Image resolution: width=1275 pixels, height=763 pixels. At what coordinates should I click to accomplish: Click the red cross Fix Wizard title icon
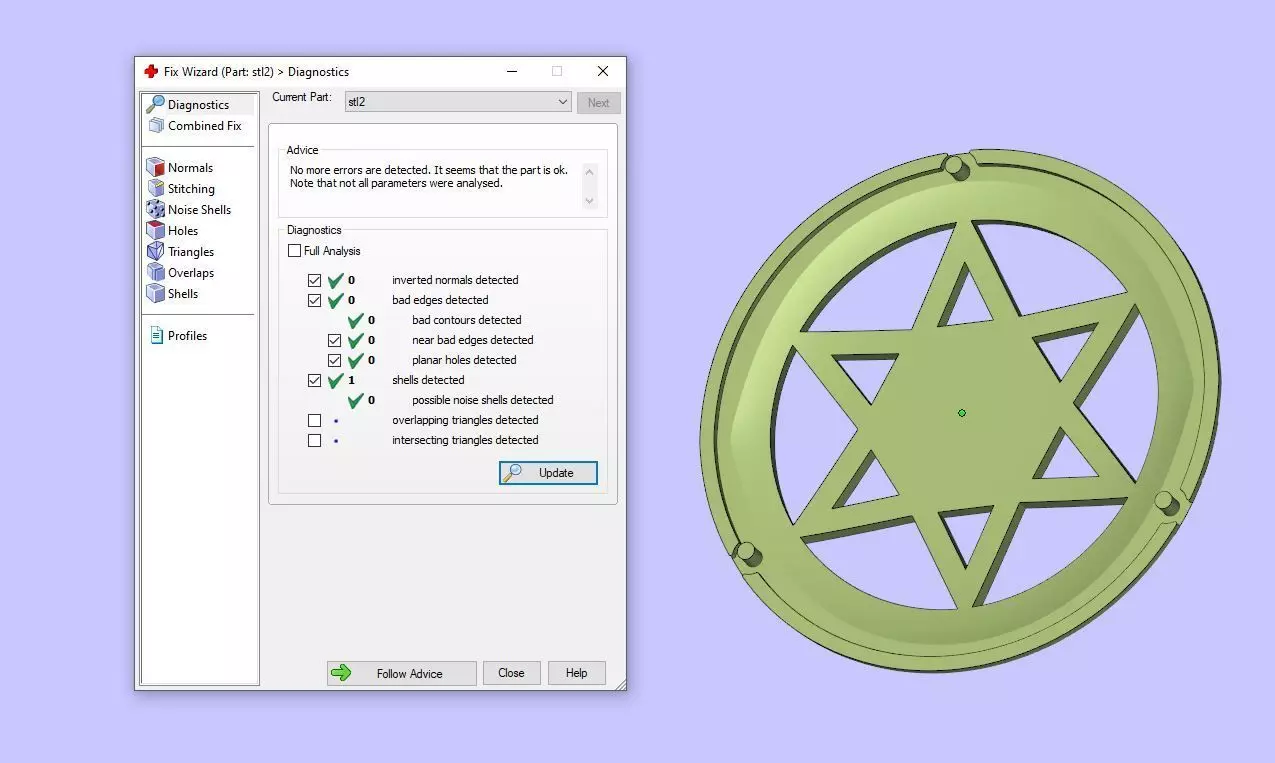click(x=151, y=72)
